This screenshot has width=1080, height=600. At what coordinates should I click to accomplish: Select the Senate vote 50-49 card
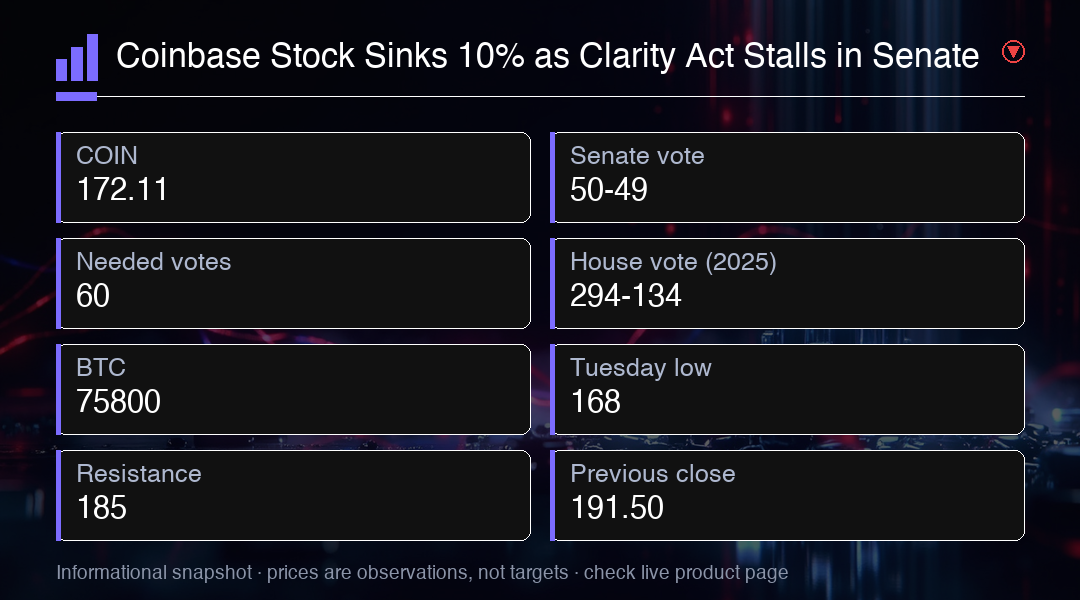787,178
